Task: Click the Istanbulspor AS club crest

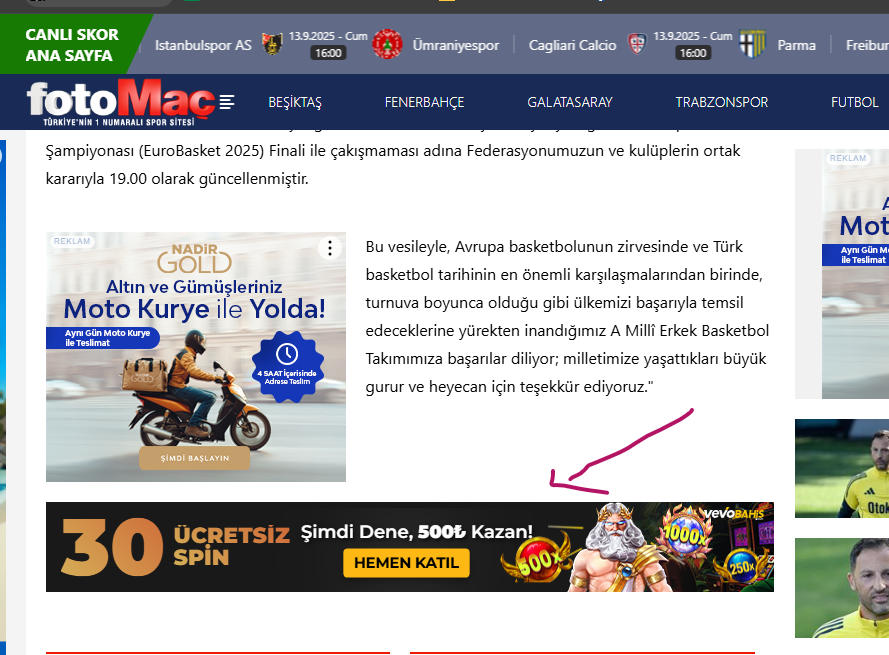Action: (x=272, y=44)
